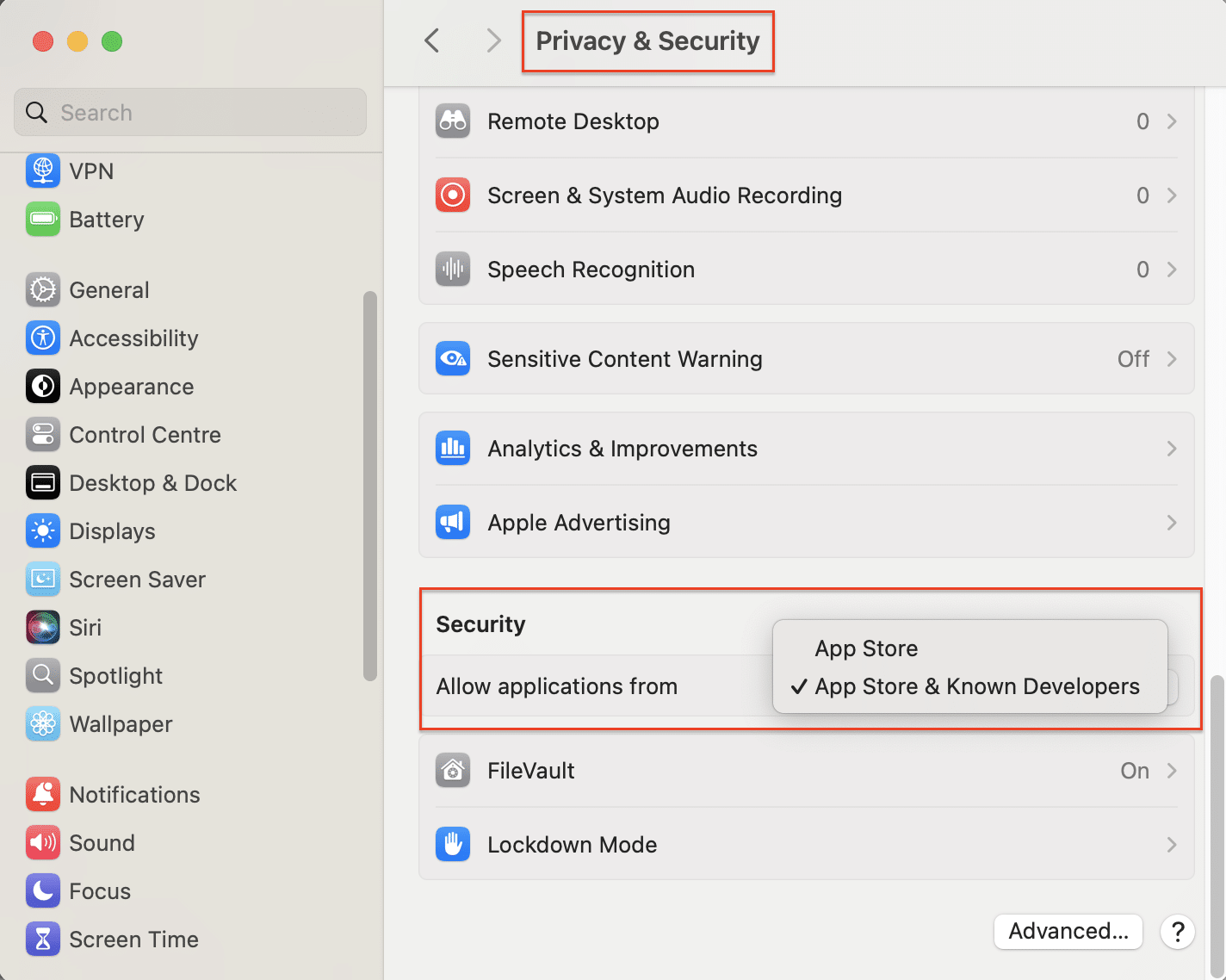
Task: Click the help question mark button
Action: click(1177, 932)
